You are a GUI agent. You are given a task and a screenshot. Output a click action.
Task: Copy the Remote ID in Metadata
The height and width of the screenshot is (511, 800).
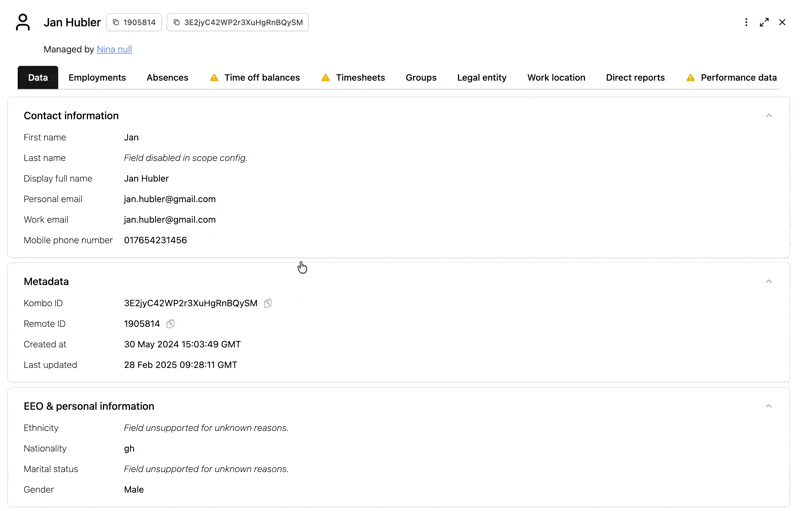pyautogui.click(x=170, y=324)
